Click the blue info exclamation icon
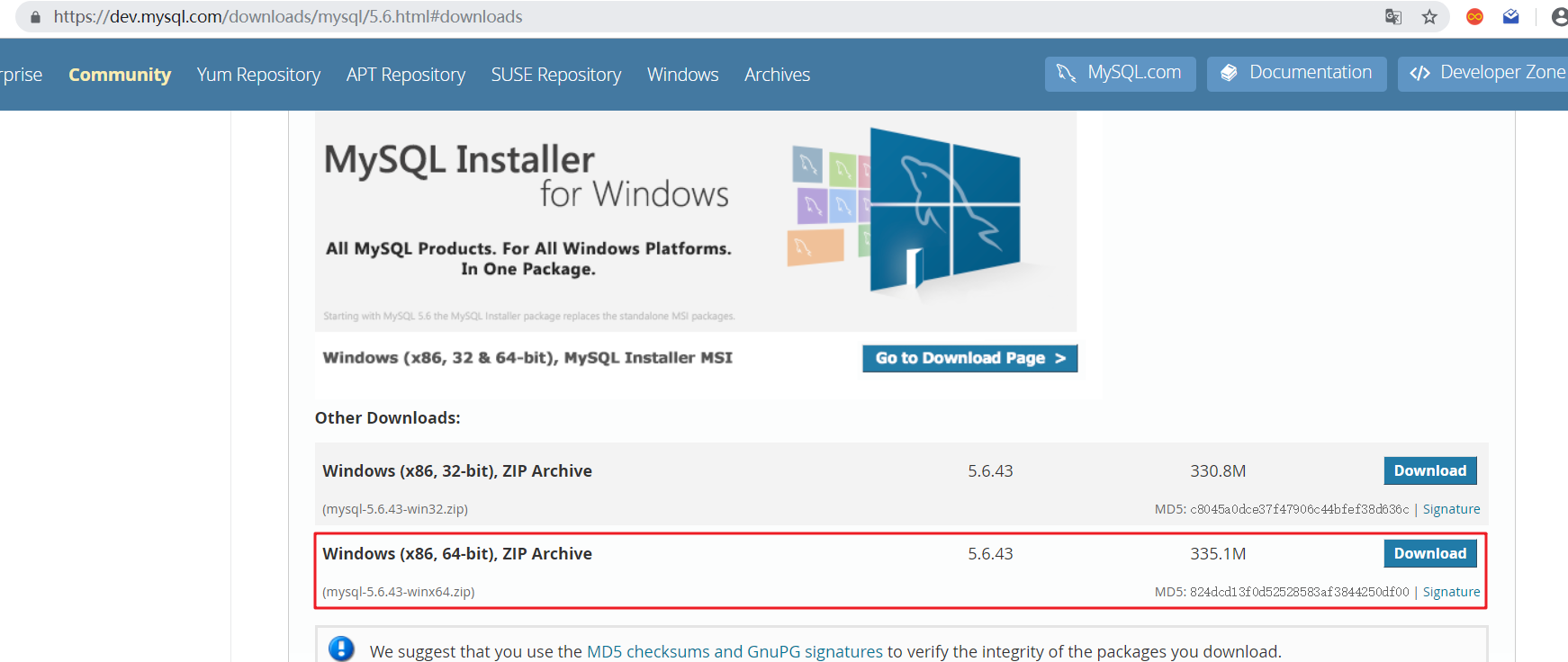1568x662 pixels. click(341, 649)
